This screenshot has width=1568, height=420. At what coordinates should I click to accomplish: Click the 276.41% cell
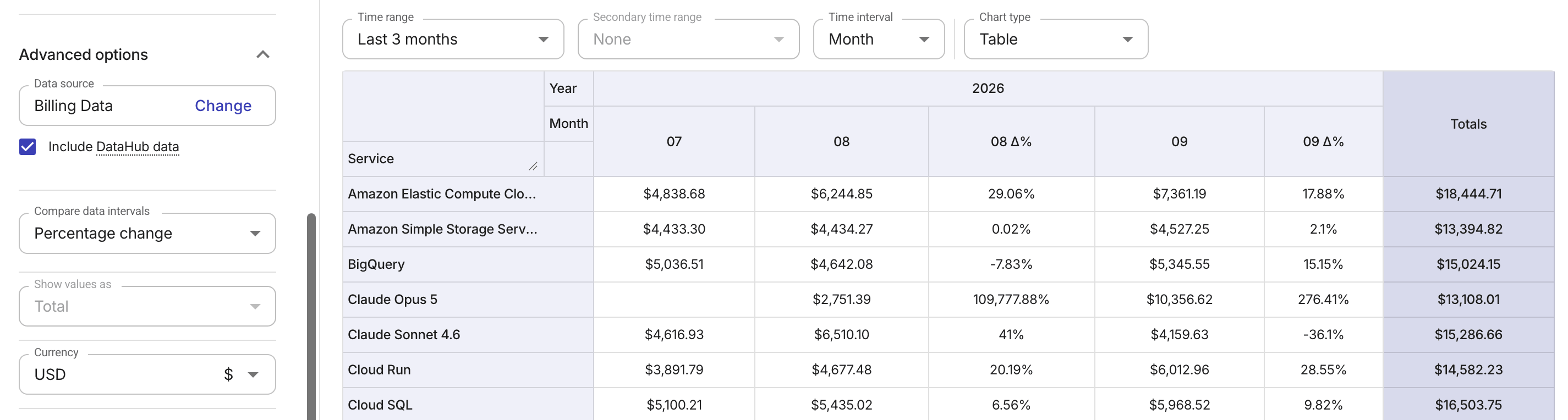[1323, 300]
